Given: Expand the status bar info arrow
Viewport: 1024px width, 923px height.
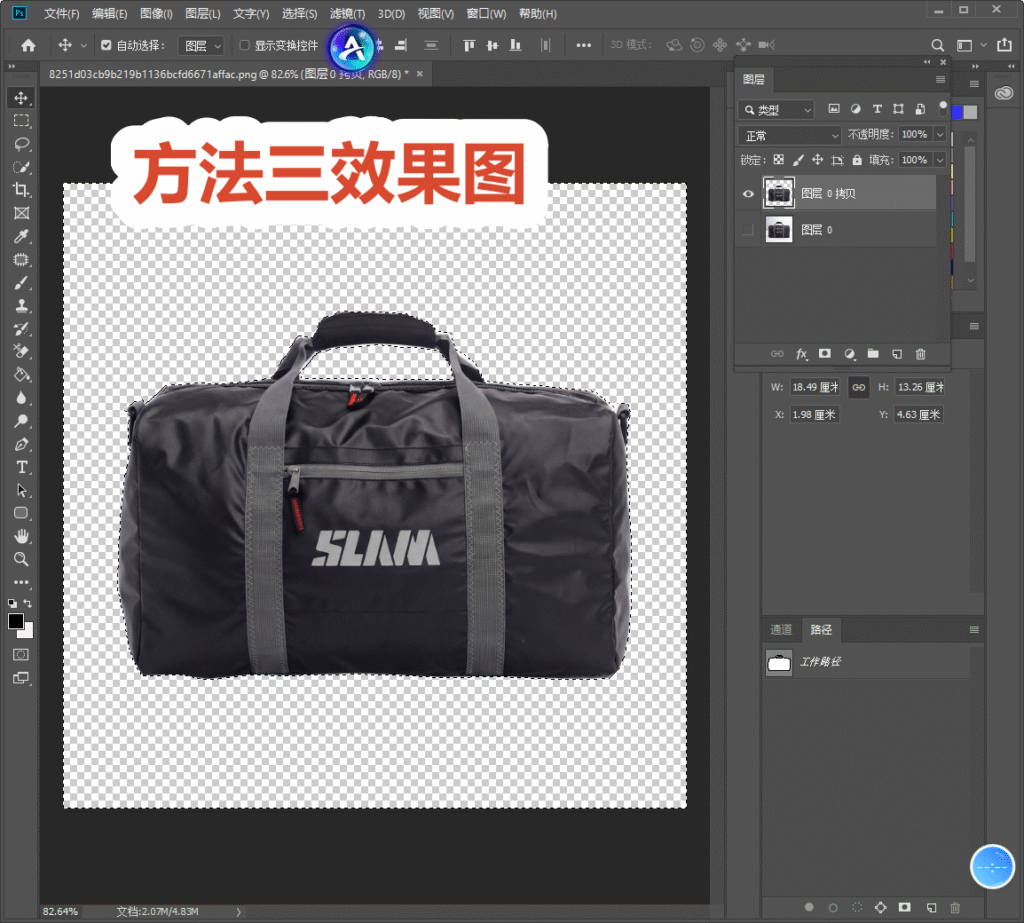Looking at the screenshot, I should [x=238, y=912].
